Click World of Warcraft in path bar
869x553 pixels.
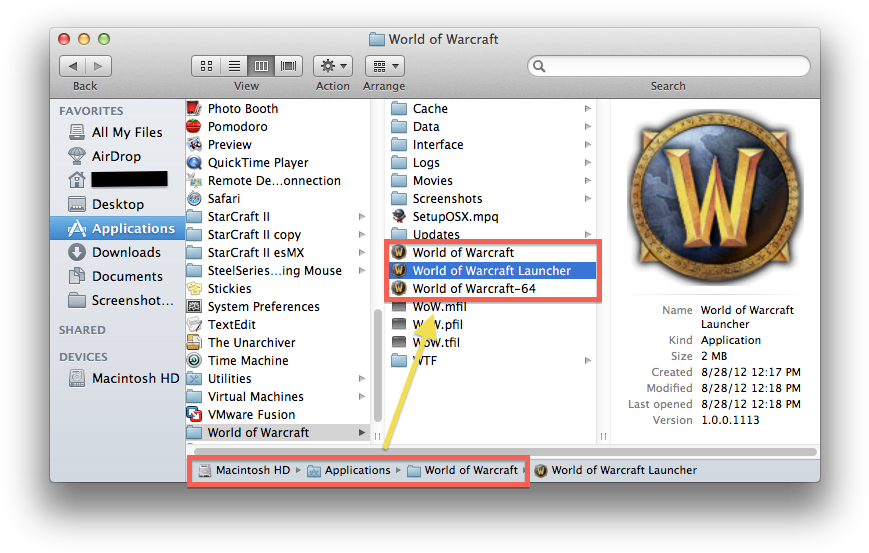462,470
